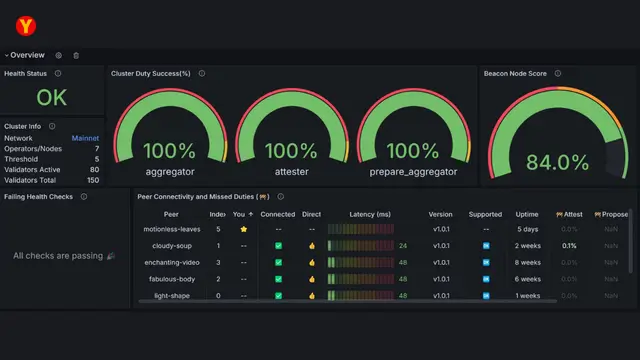Show Cluster Info panel info icon
The height and width of the screenshot is (360, 640).
click(x=52, y=126)
